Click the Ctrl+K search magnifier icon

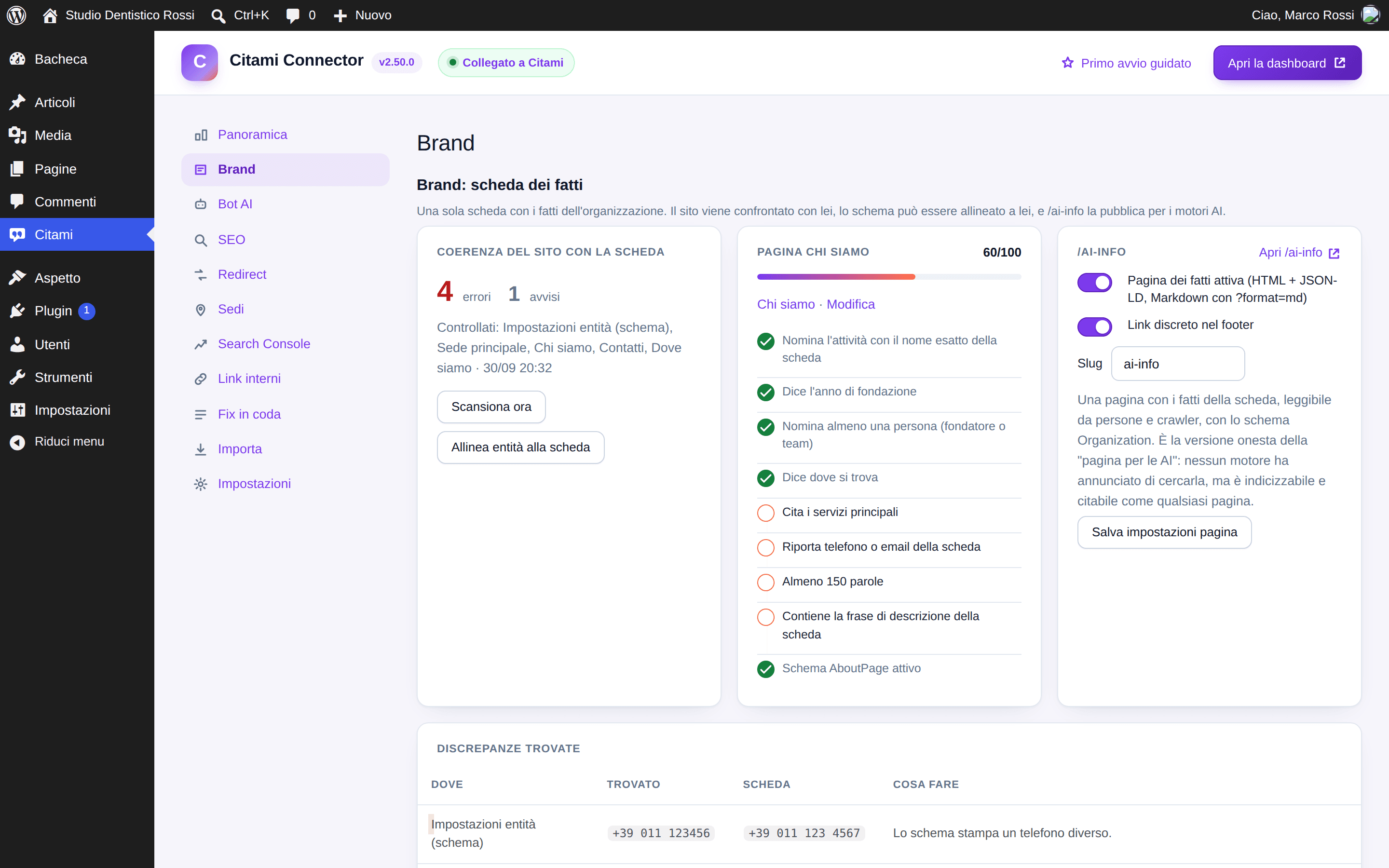(218, 15)
